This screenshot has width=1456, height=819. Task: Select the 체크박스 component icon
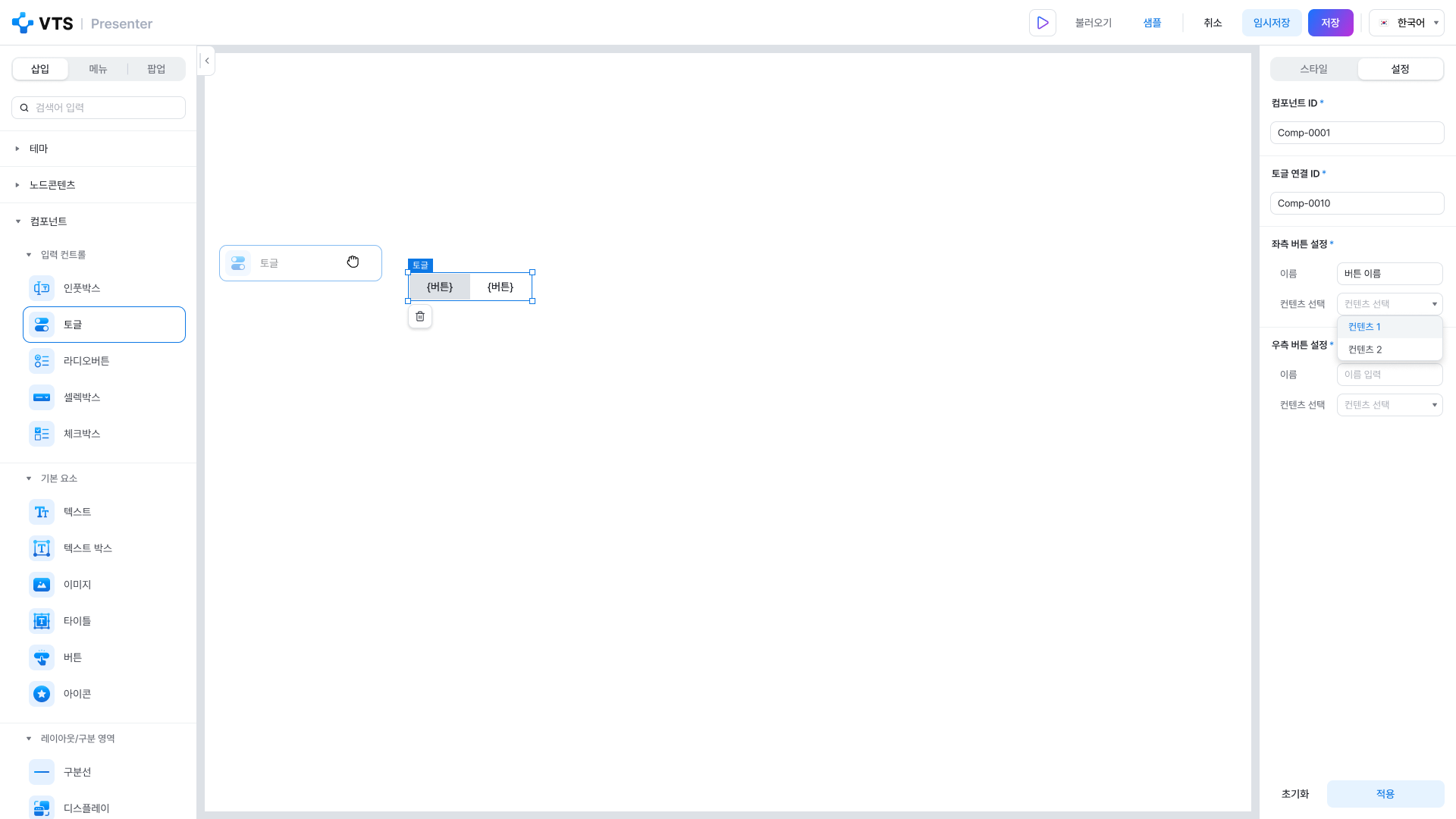tap(42, 434)
